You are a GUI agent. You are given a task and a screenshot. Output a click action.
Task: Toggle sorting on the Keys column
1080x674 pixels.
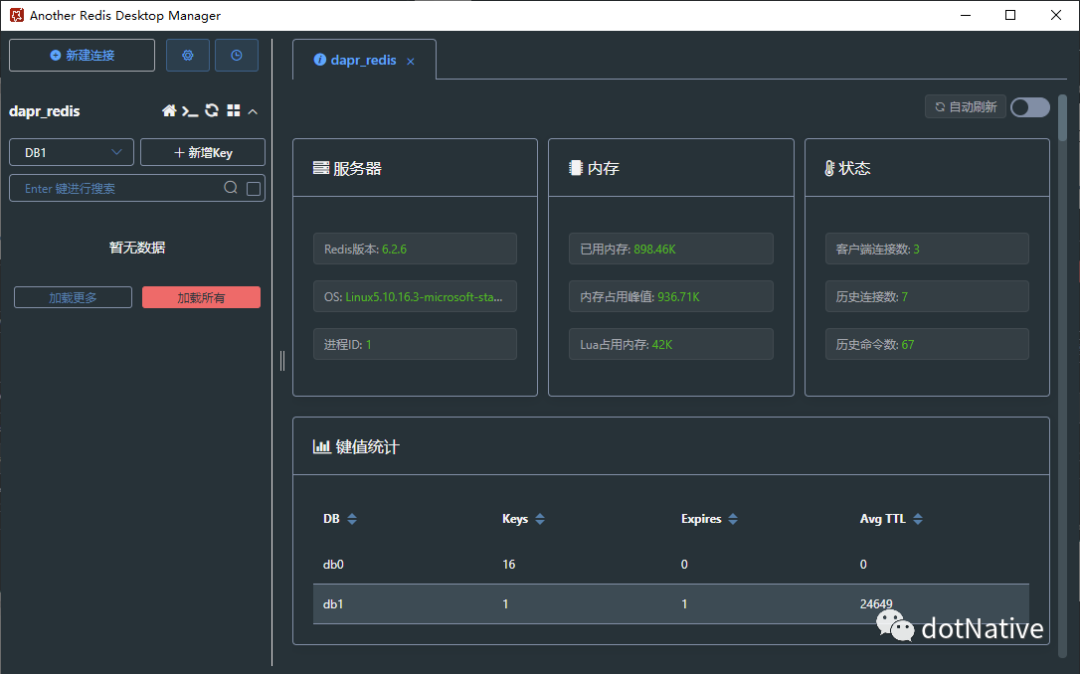(x=540, y=518)
